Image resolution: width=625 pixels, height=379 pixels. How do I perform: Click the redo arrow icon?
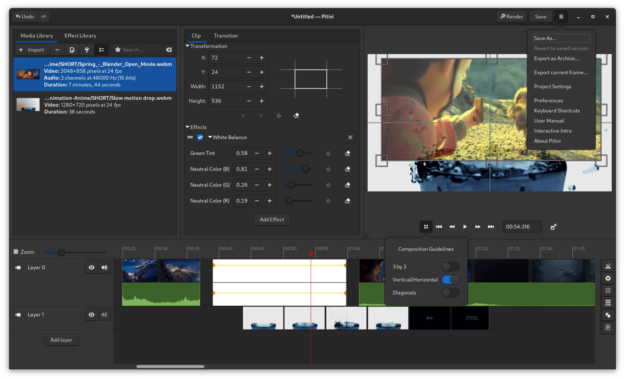click(x=43, y=17)
